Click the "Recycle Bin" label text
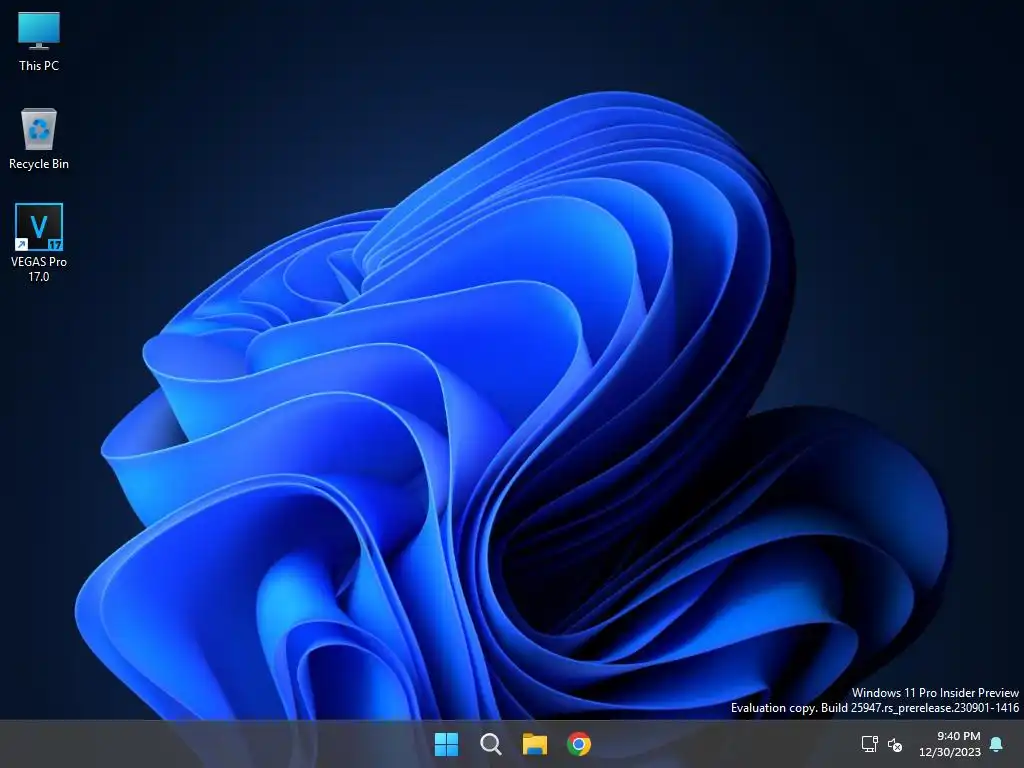This screenshot has width=1024, height=768. [x=39, y=163]
